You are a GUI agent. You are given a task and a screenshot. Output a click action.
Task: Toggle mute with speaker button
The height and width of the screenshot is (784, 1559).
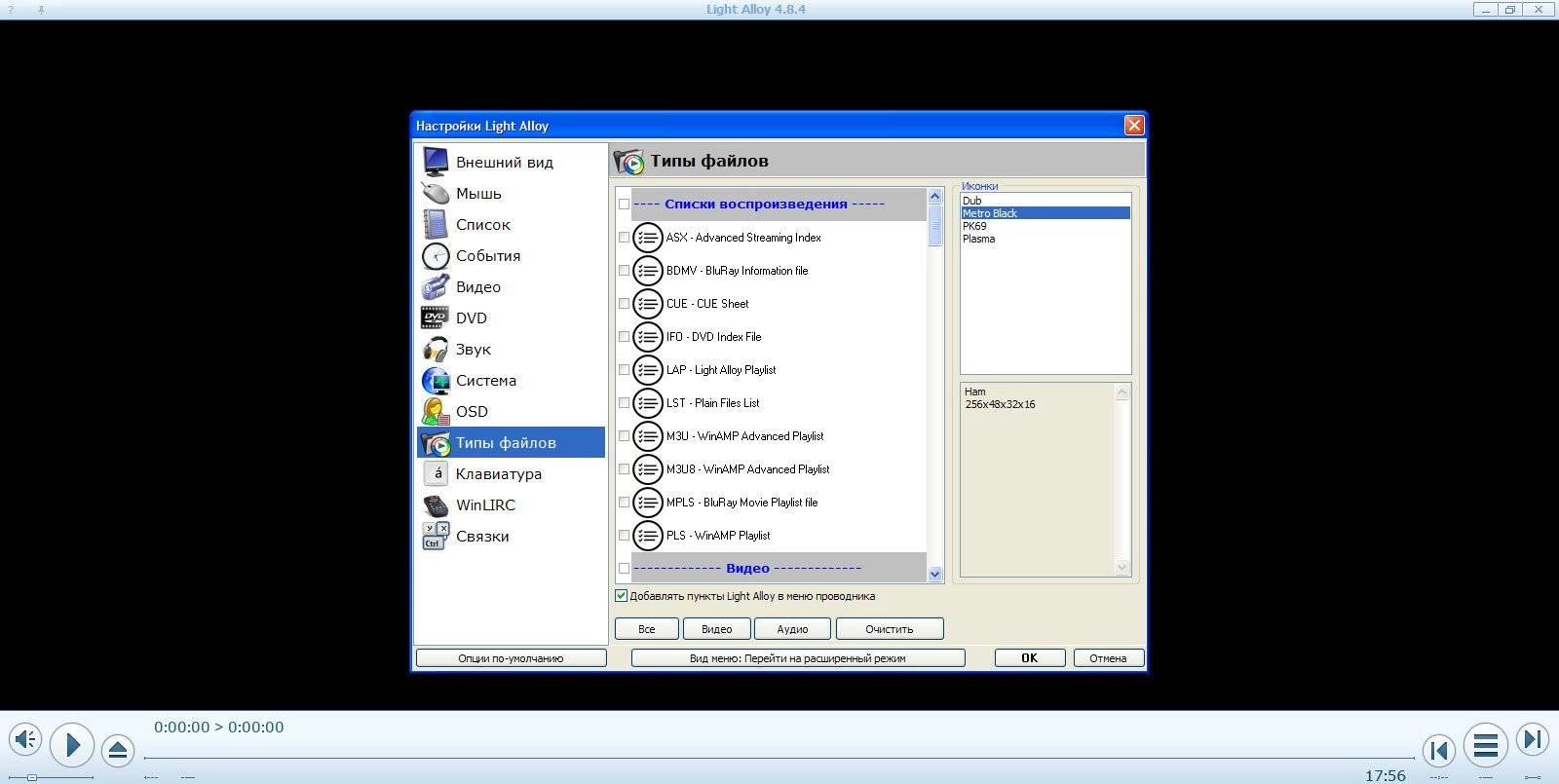click(x=25, y=739)
